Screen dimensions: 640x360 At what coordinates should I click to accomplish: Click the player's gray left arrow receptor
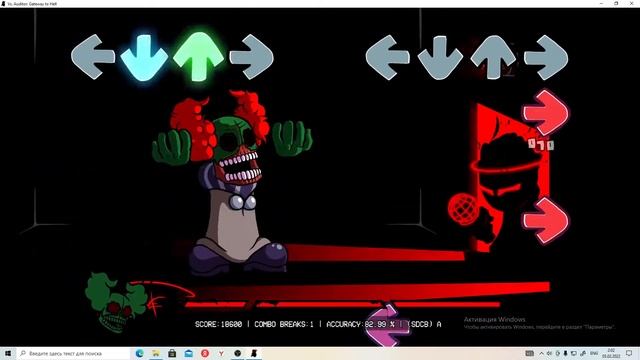tap(388, 57)
